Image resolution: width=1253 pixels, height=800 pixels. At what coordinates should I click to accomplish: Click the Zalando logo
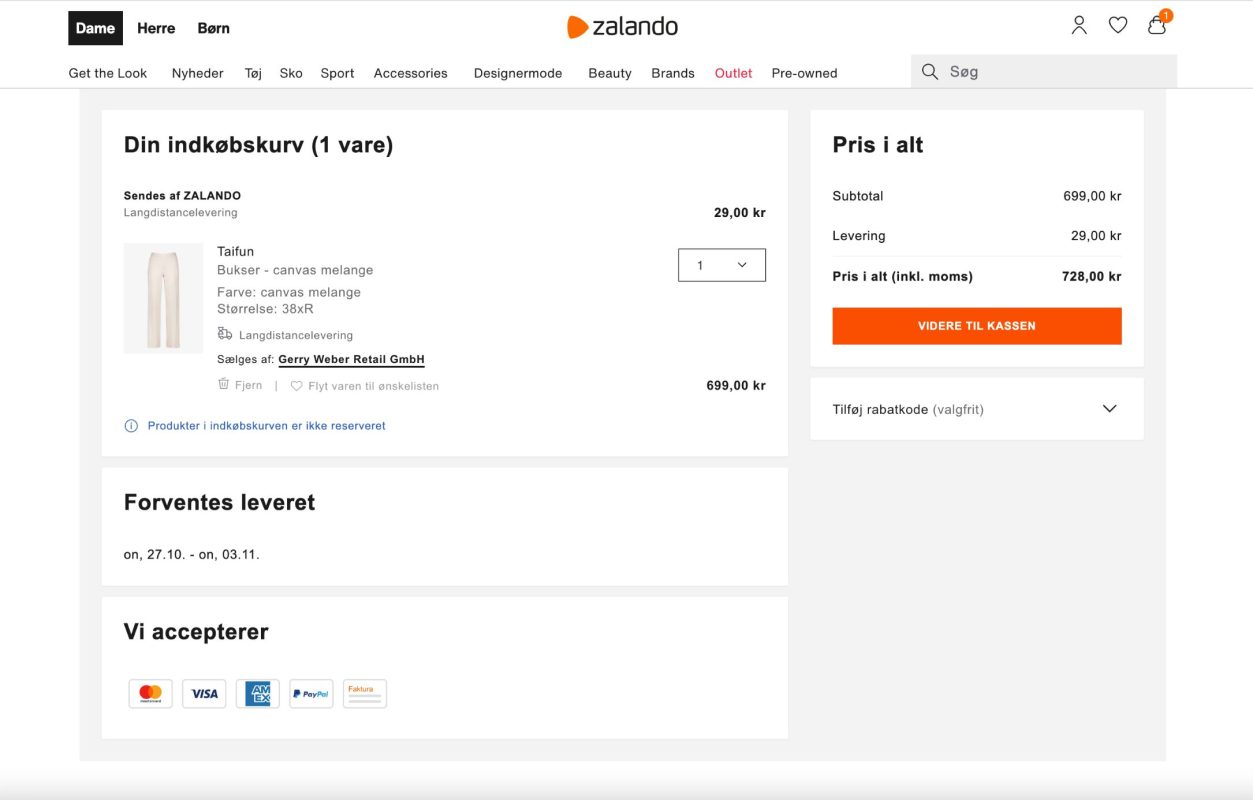click(x=622, y=27)
